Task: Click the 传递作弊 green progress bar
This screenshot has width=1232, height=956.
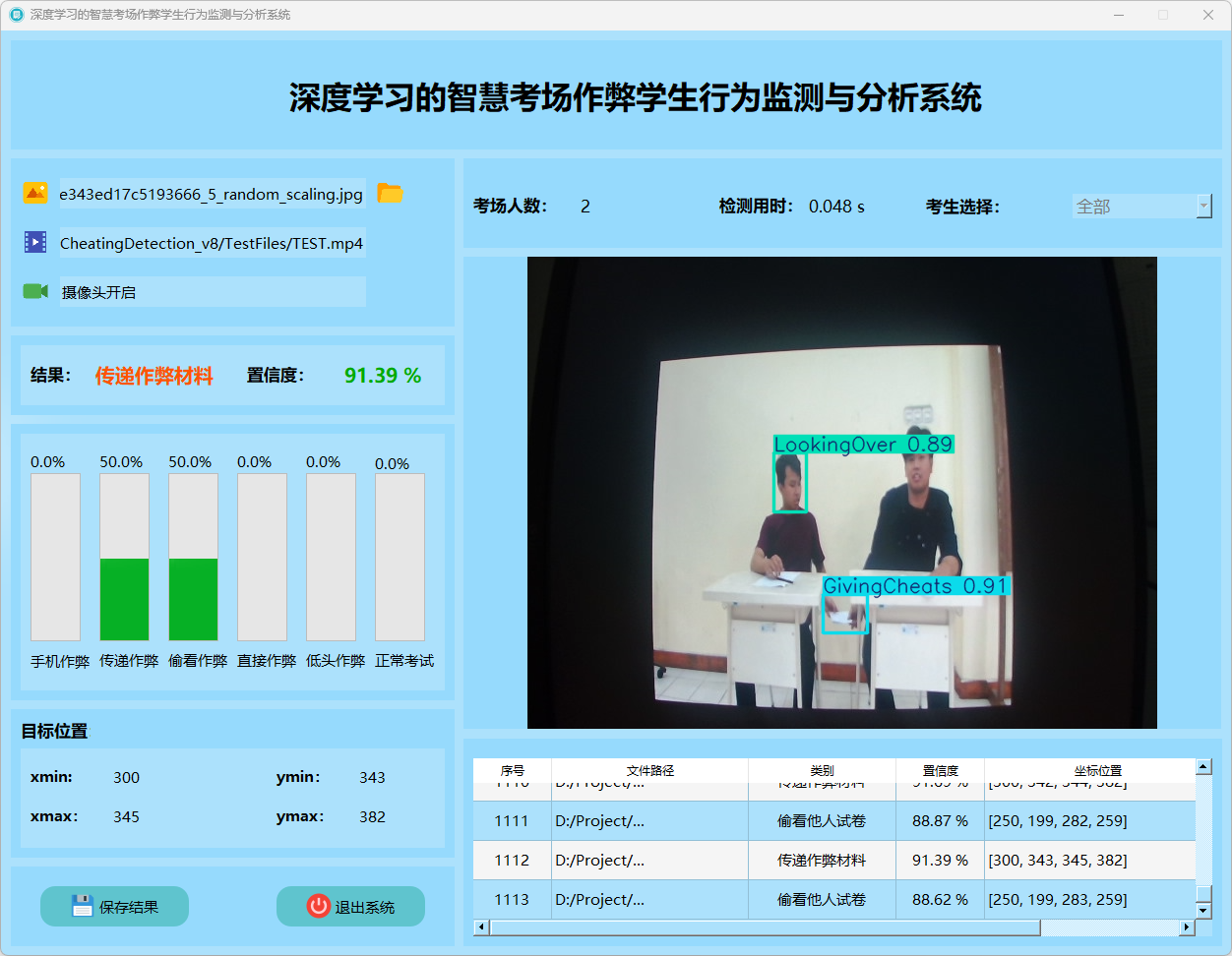Action: tap(124, 599)
